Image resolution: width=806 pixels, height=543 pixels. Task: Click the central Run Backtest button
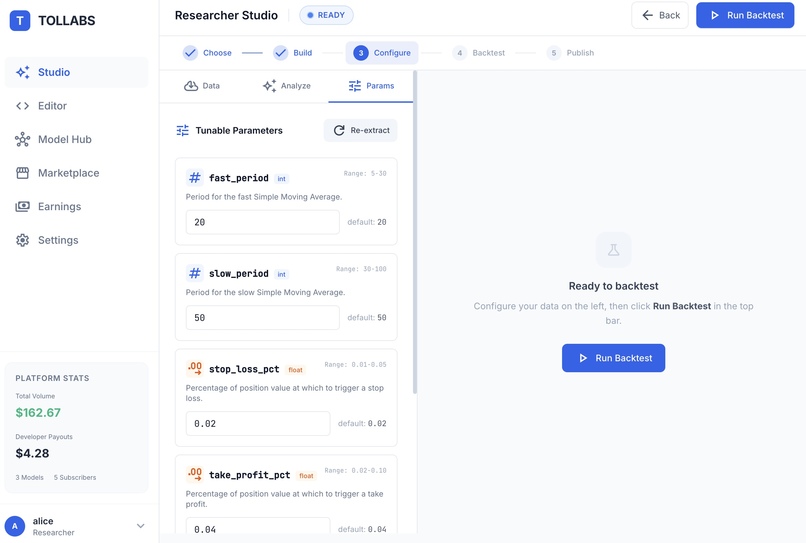[x=613, y=358]
